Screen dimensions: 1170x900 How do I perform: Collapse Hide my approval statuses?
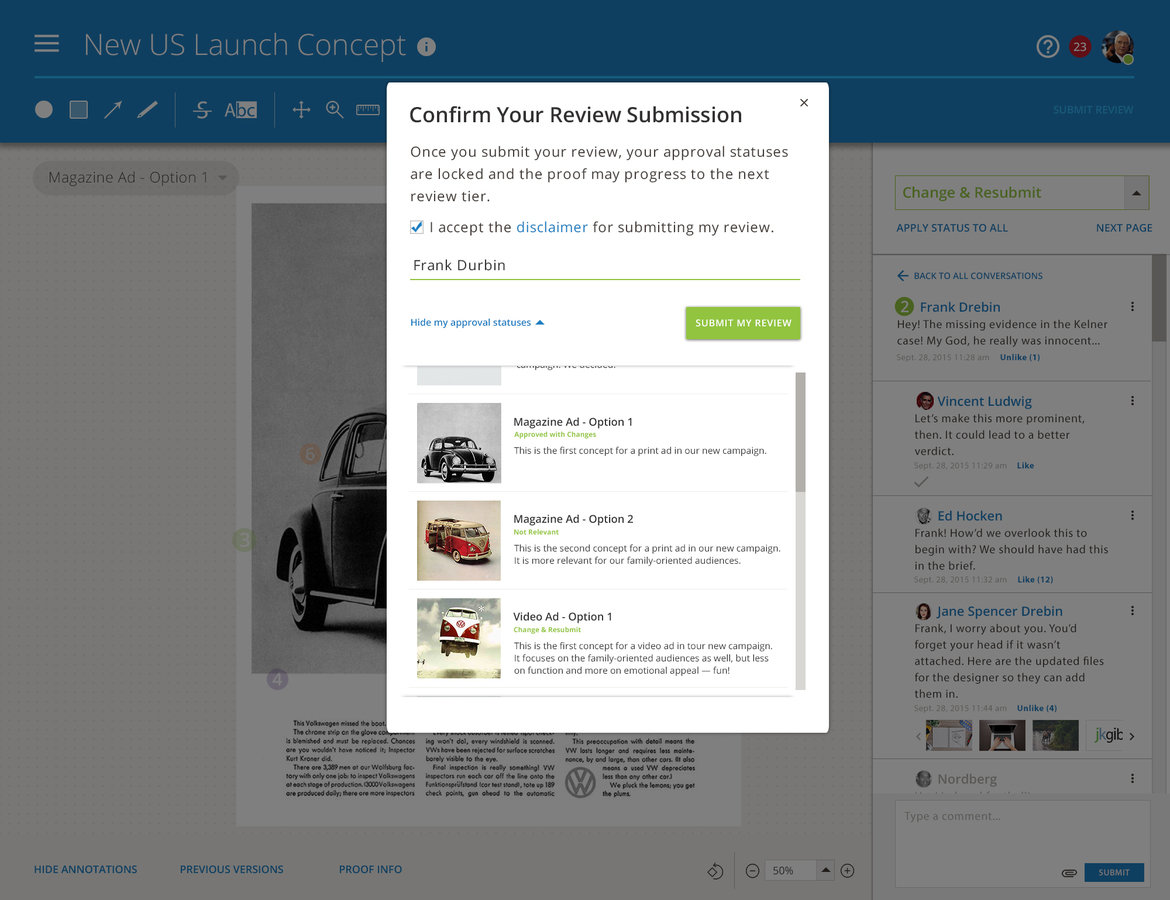477,322
